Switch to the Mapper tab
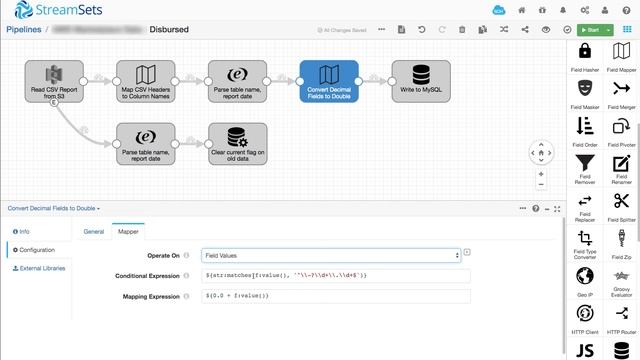This screenshot has height=360, width=640. tap(128, 231)
